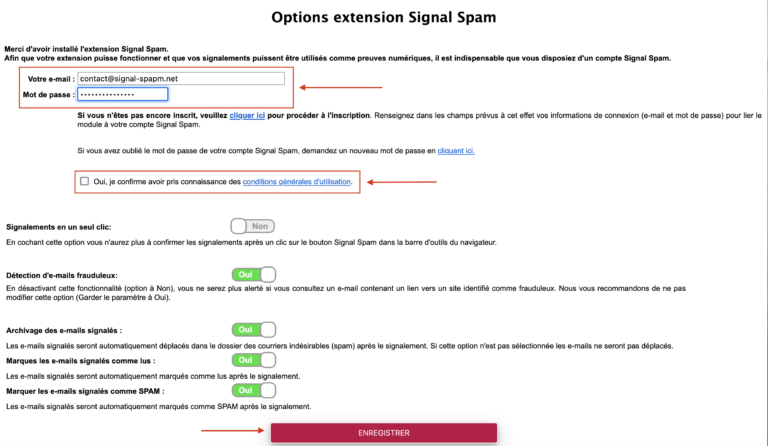Save settings with the ENREGISTRER button
The width and height of the screenshot is (768, 446).
pyautogui.click(x=384, y=433)
